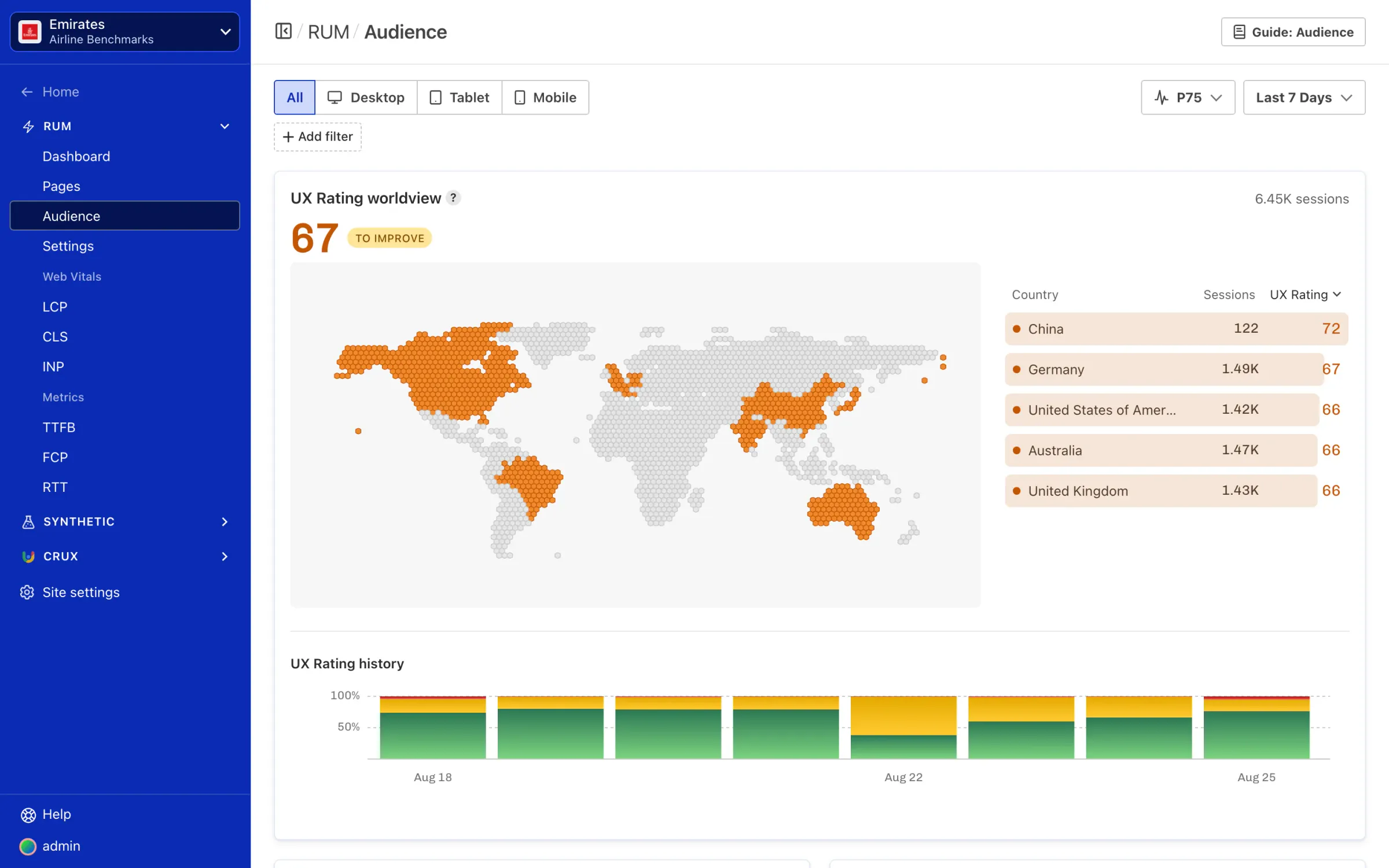
Task: Click Add filter button
Action: click(x=318, y=137)
